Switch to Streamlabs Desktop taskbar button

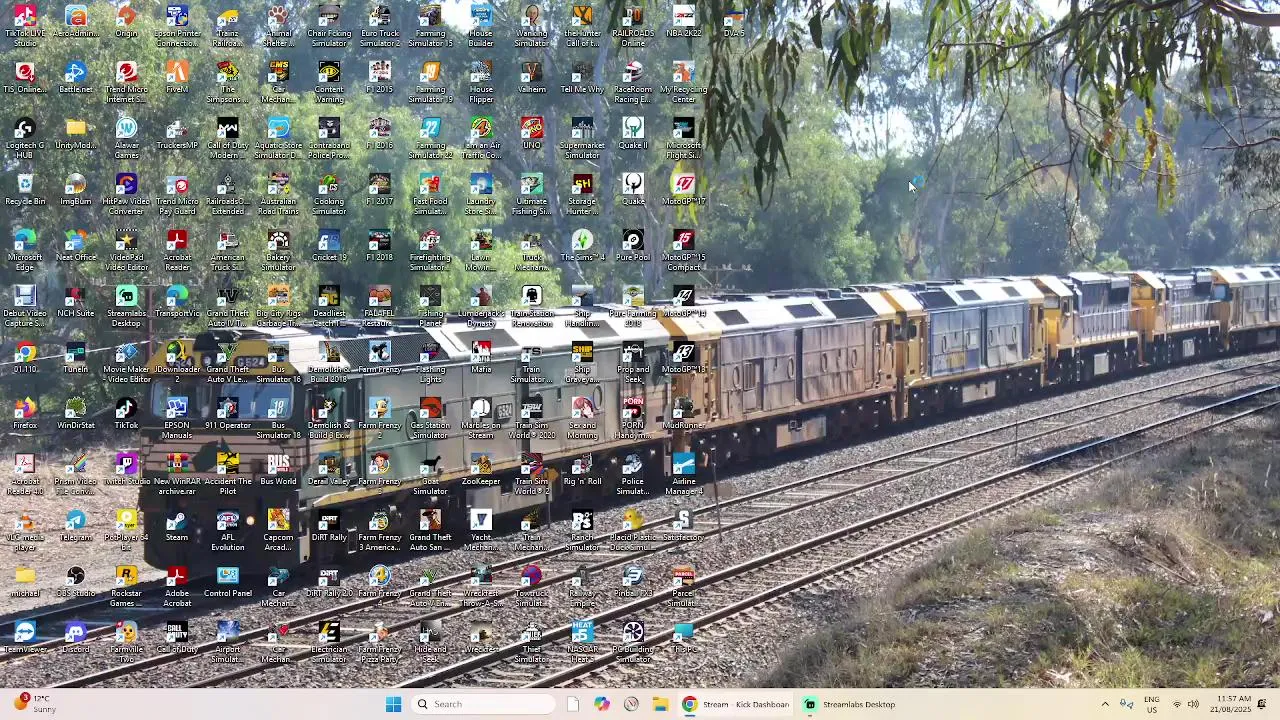tap(850, 704)
